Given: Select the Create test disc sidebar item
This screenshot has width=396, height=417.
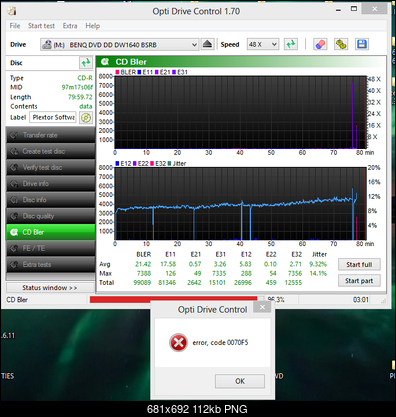Looking at the screenshot, I should (x=51, y=151).
